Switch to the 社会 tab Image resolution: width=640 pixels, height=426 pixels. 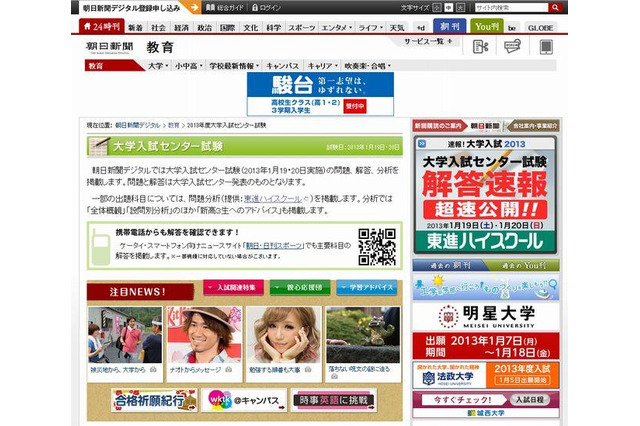point(158,28)
